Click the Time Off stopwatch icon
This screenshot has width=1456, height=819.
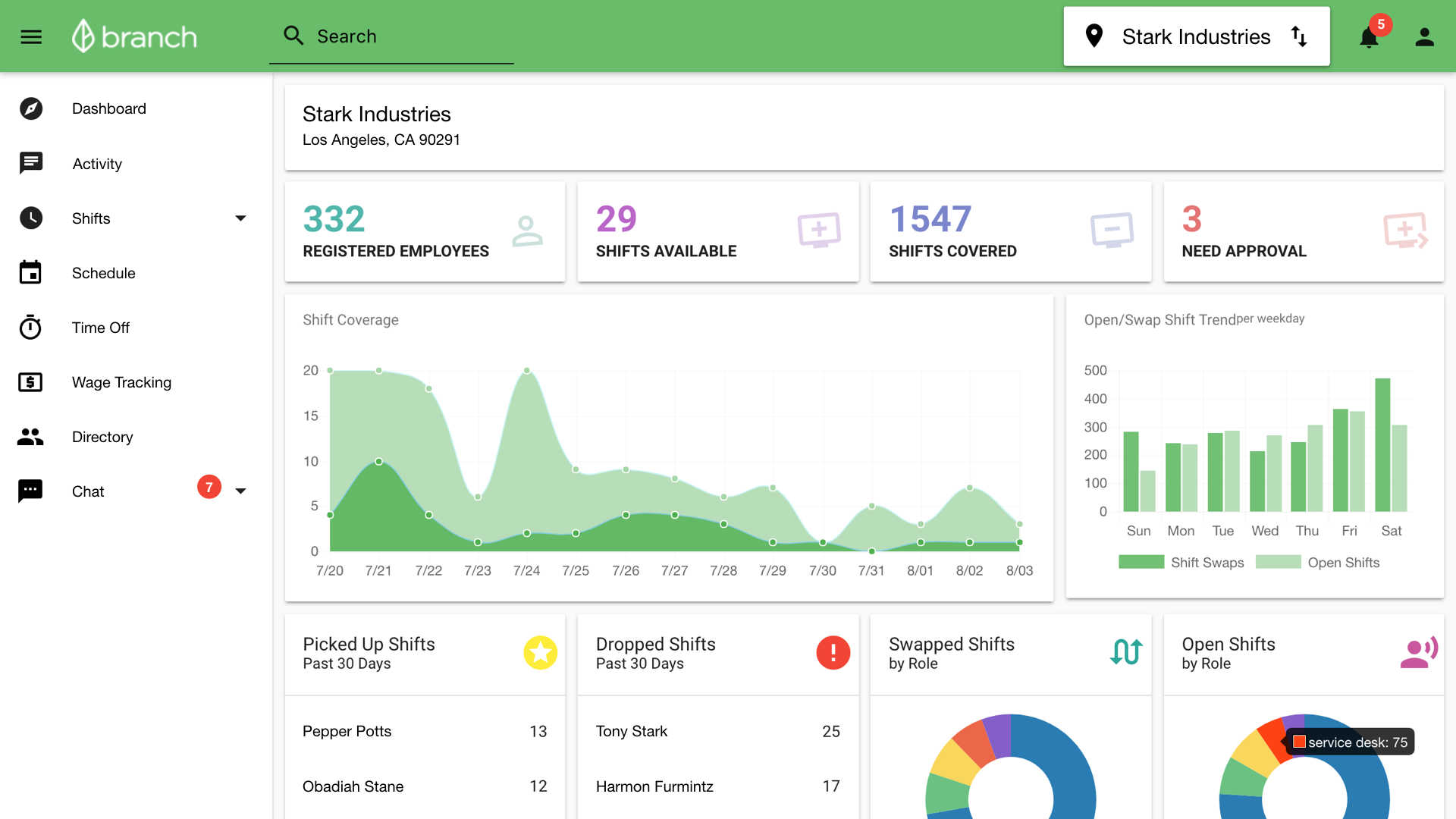[30, 328]
